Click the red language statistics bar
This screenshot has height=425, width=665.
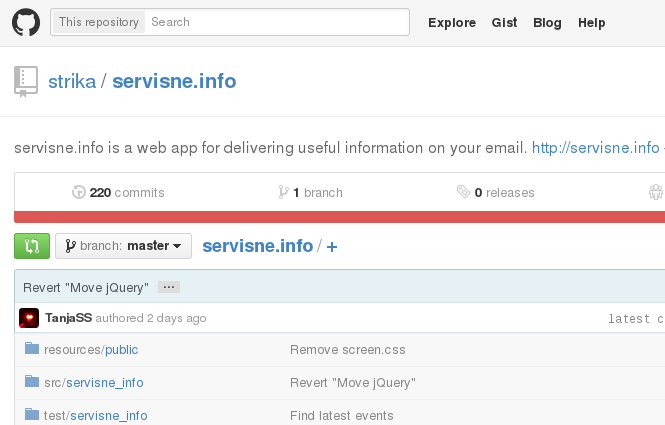[x=339, y=217]
